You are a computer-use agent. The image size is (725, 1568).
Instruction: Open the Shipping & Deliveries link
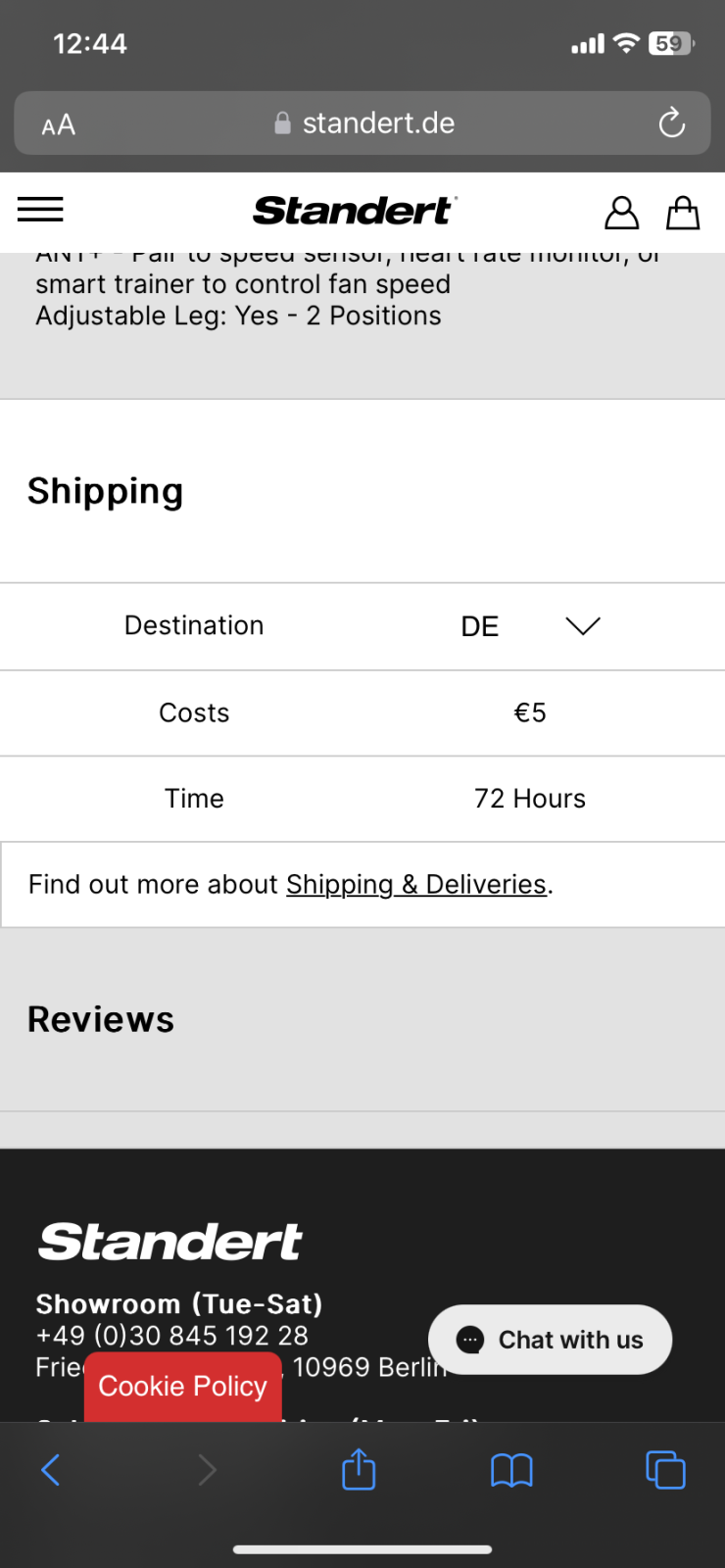point(416,884)
